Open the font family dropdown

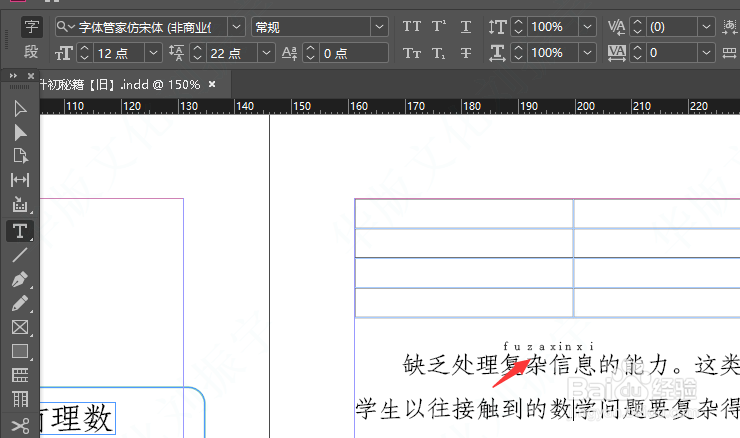point(236,27)
